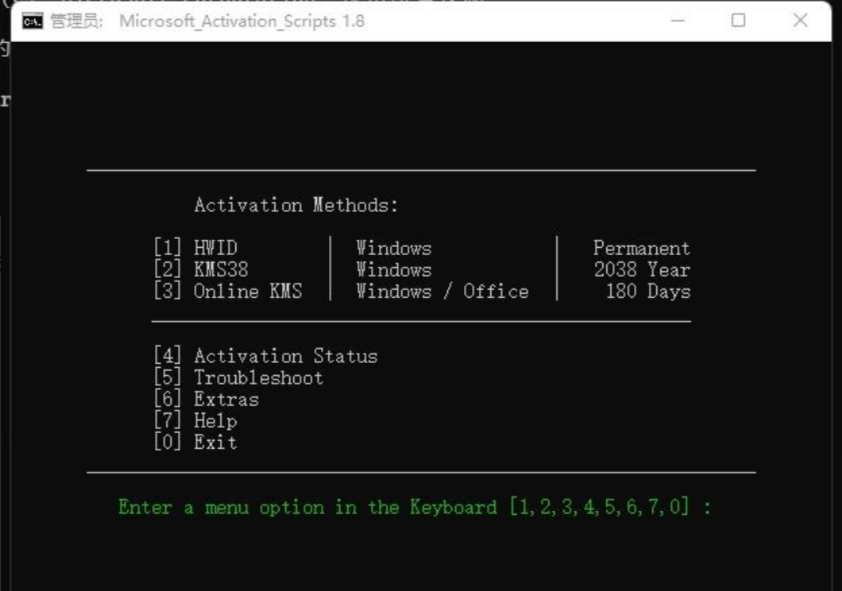Viewport: 842px width, 591px height.
Task: Click the Windows / Office product text
Action: pos(442,291)
